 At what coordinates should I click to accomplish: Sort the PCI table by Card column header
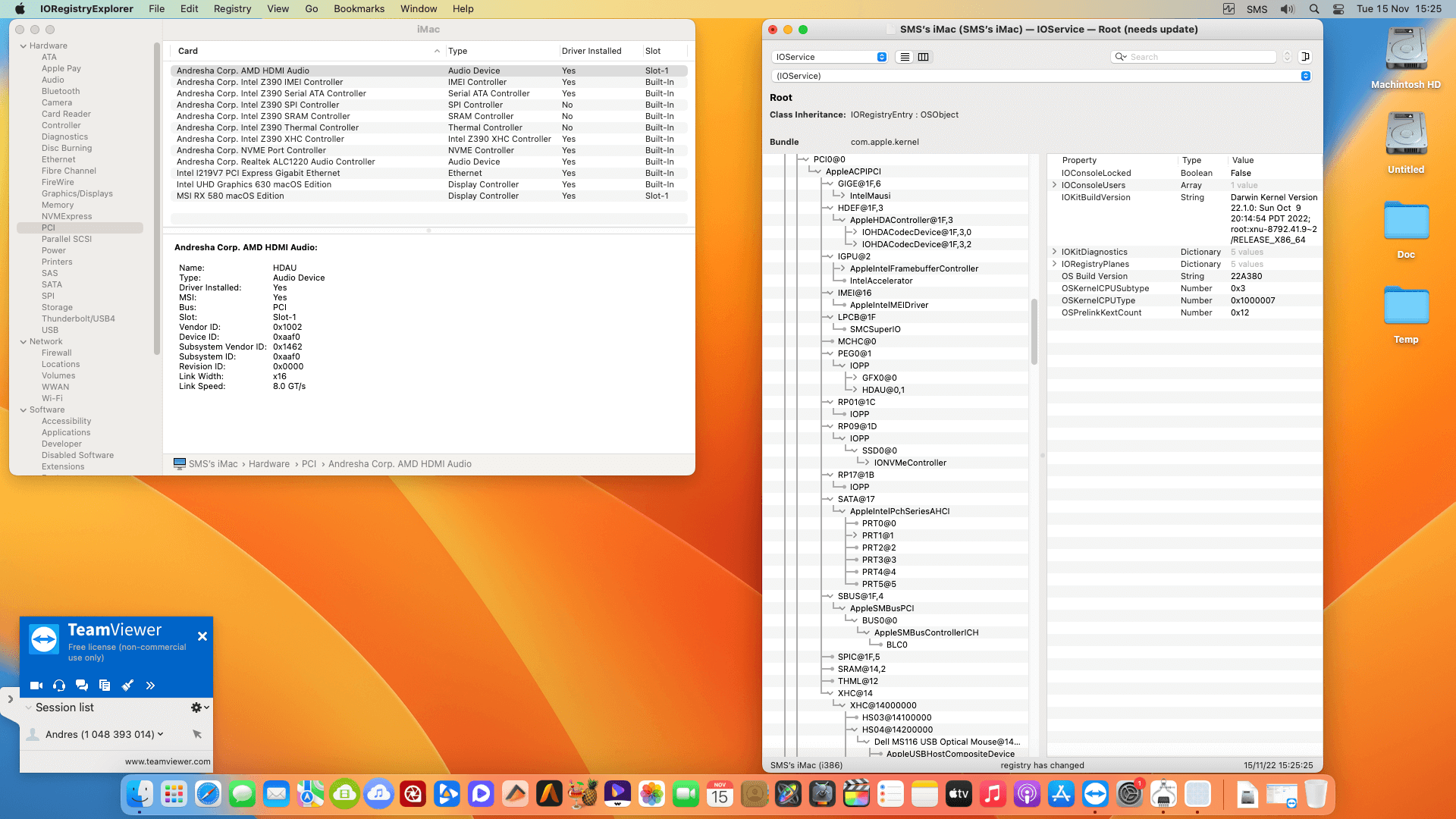307,51
